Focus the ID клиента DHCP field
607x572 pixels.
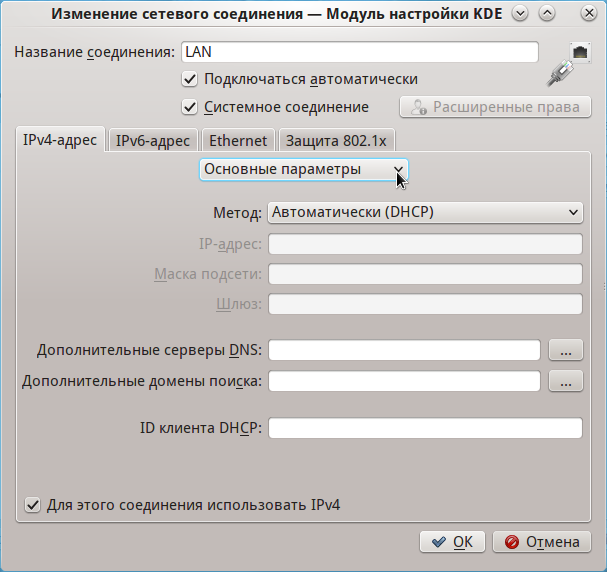(x=425, y=428)
